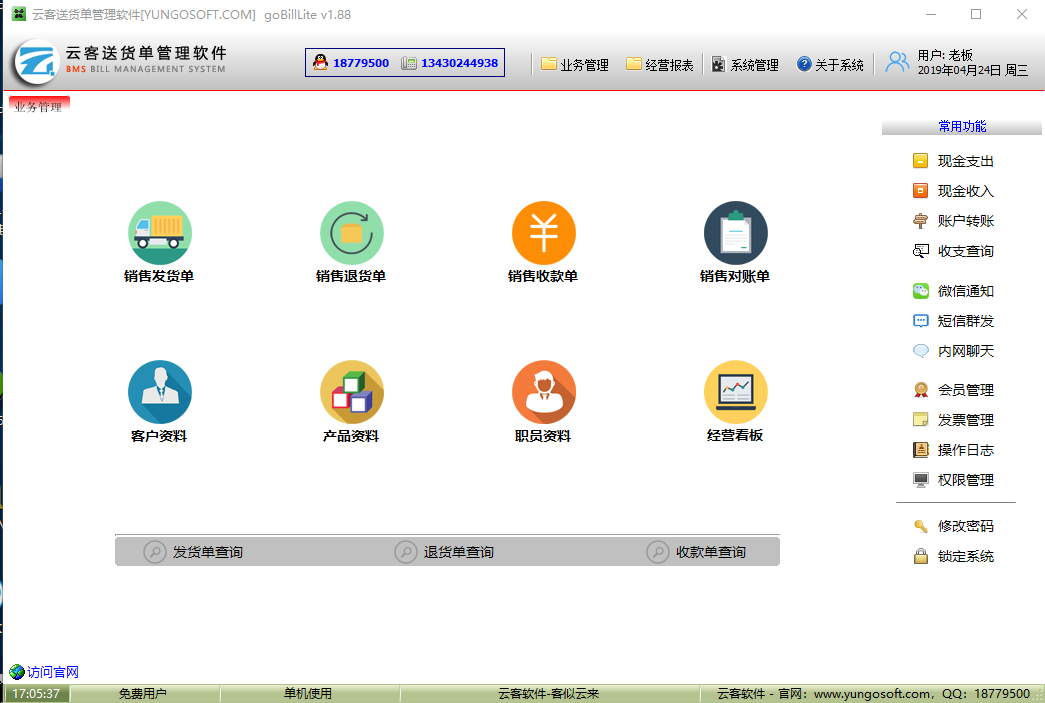The width and height of the screenshot is (1045, 703).
Task: Click the 17:05:37 clock in status bar
Action: point(36,694)
